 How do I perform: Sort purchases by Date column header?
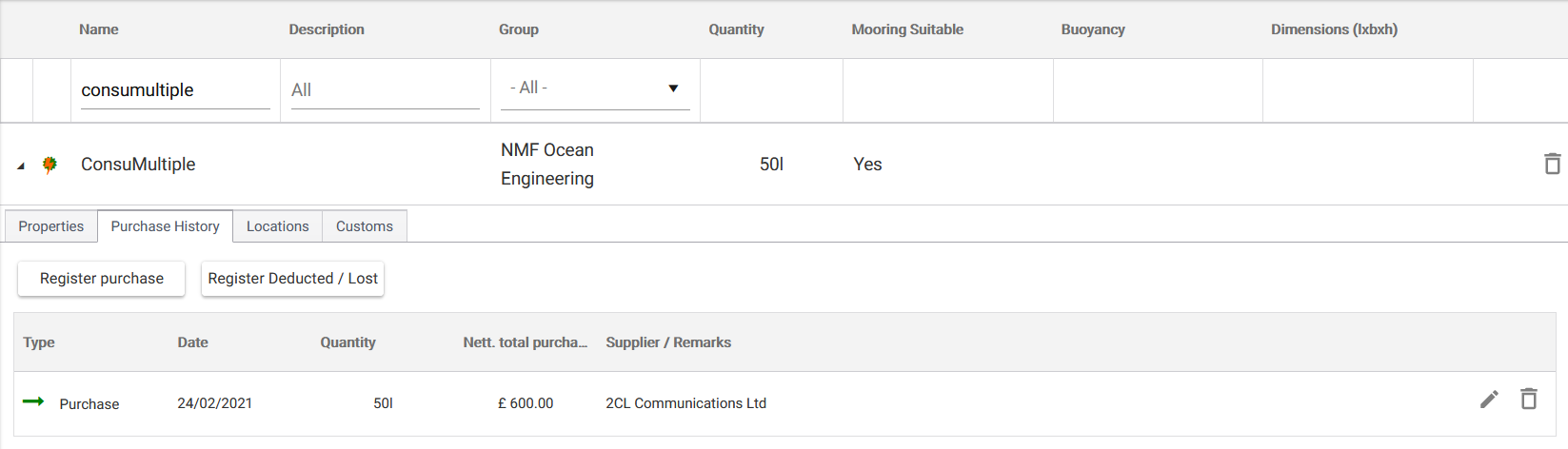coord(192,342)
